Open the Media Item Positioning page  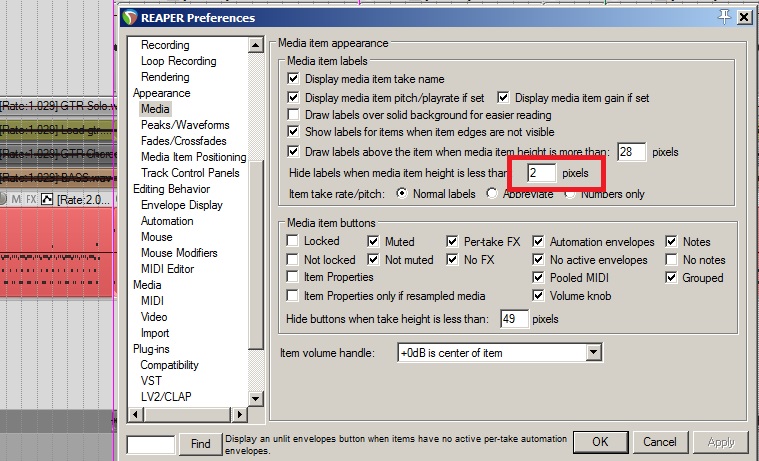click(x=194, y=157)
